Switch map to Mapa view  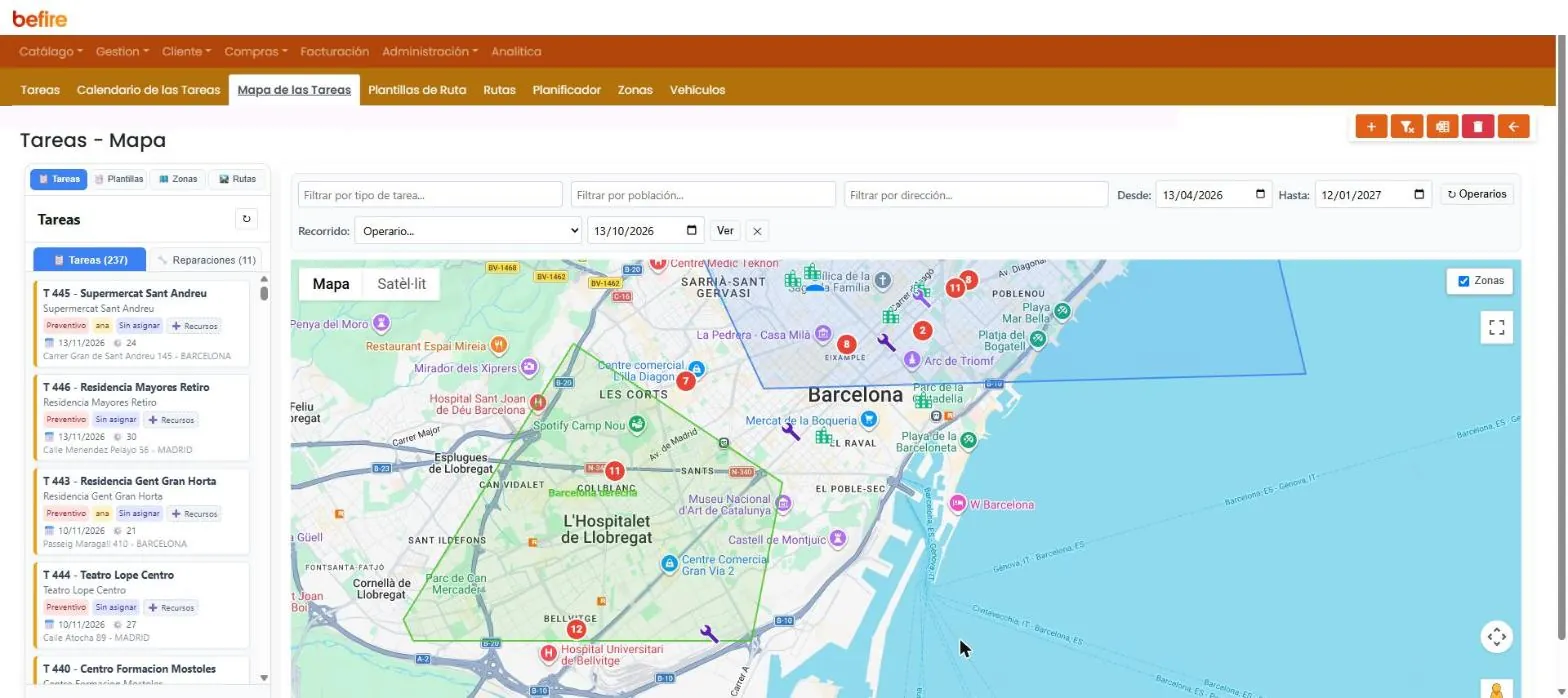[331, 284]
